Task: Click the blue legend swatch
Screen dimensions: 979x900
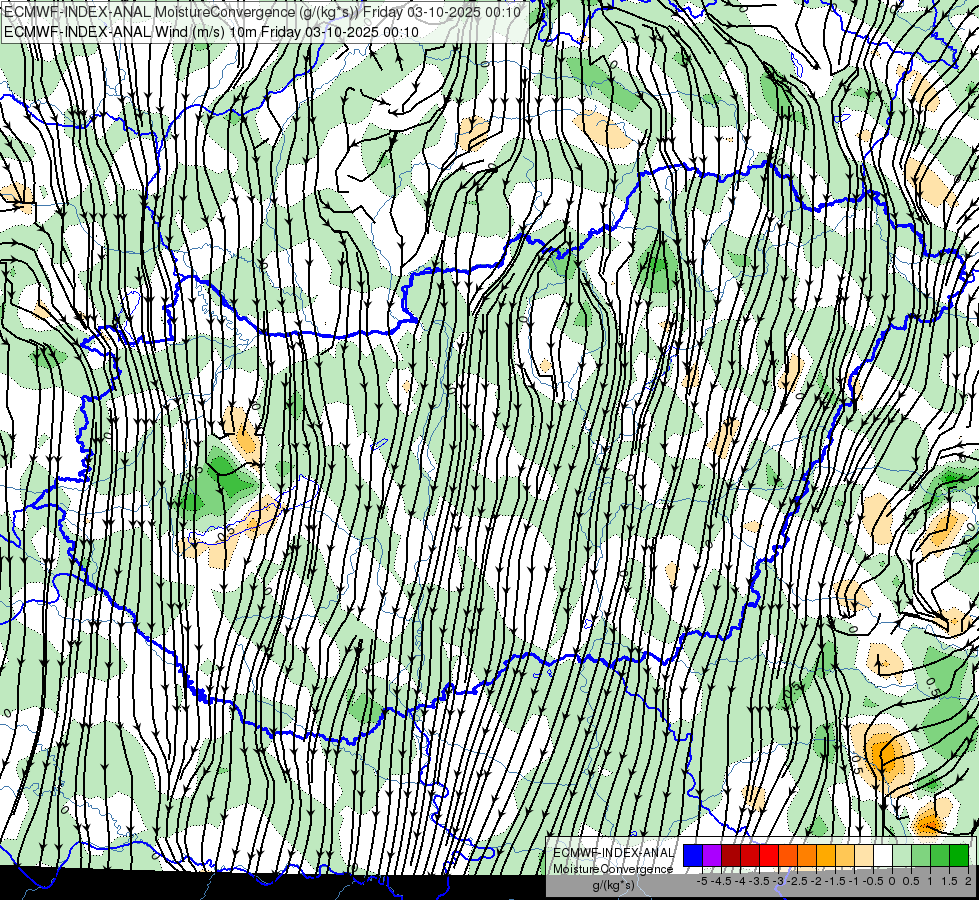Action: [x=693, y=855]
